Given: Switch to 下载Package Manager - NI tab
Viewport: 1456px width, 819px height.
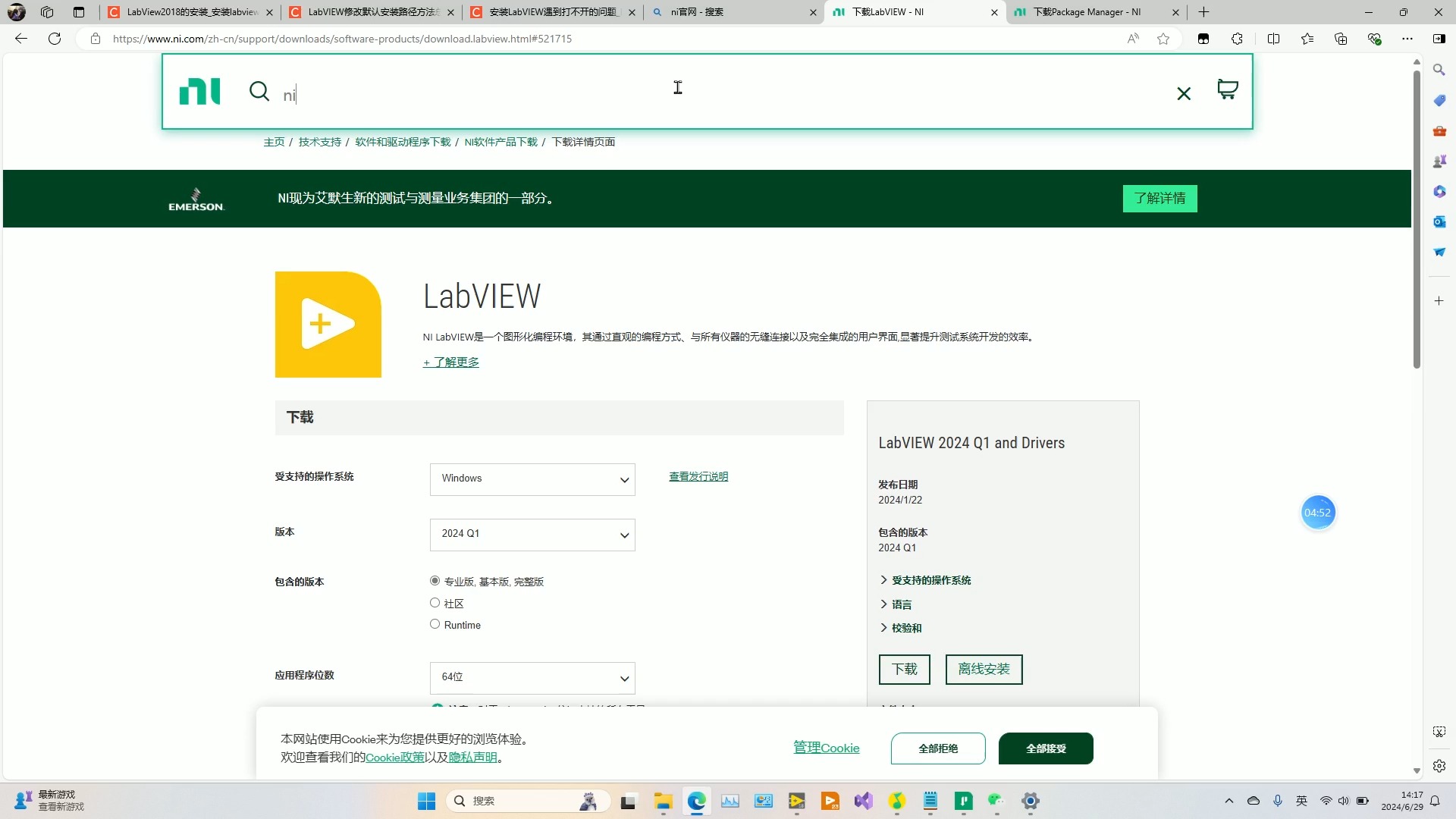Looking at the screenshot, I should pyautogui.click(x=1096, y=12).
